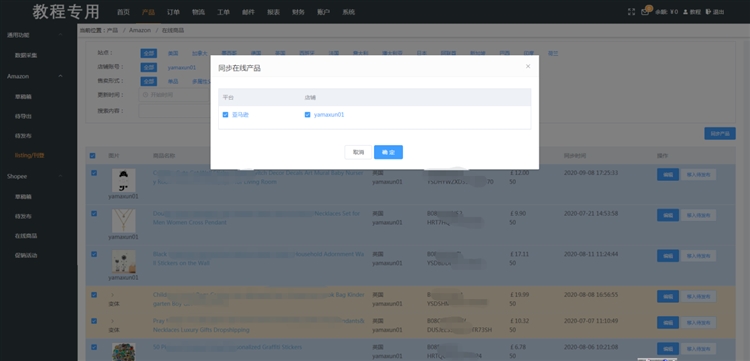
Task: Open the 工单 top menu
Action: 223,12
